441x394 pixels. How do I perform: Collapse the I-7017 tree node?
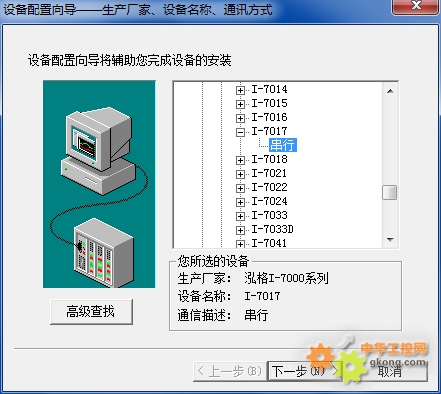point(240,132)
